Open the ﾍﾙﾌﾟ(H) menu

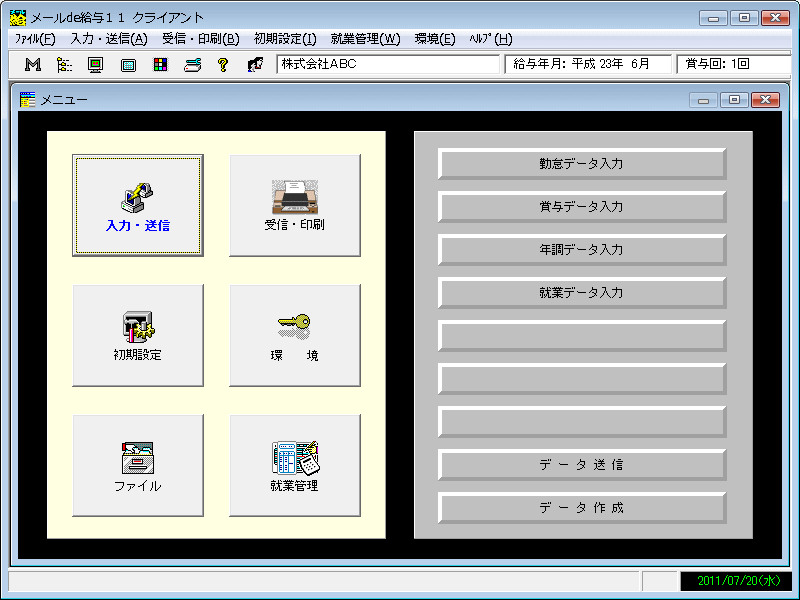pos(491,39)
